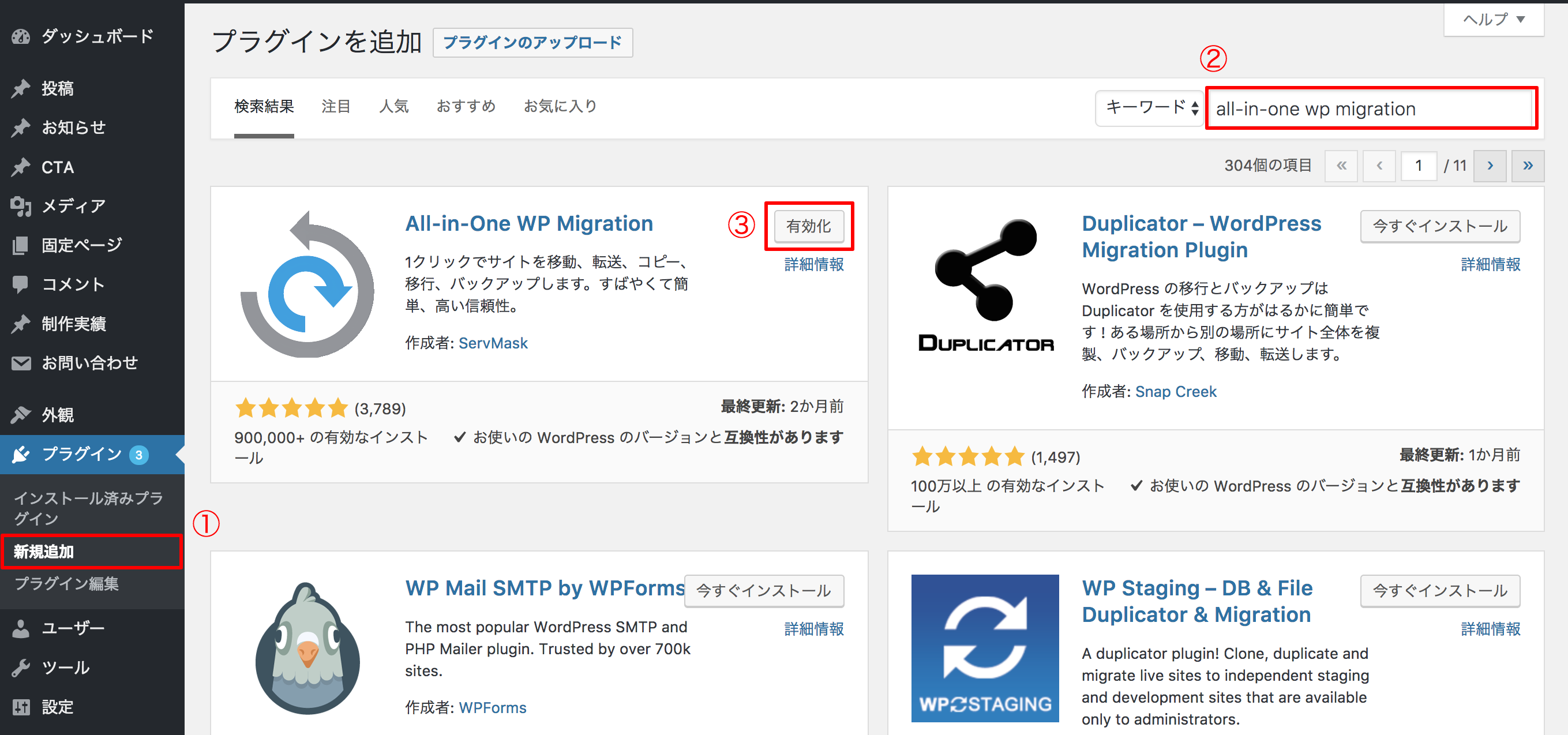Click the 外観 paintbrush icon
Viewport: 1568px width, 735px height.
pyautogui.click(x=21, y=415)
